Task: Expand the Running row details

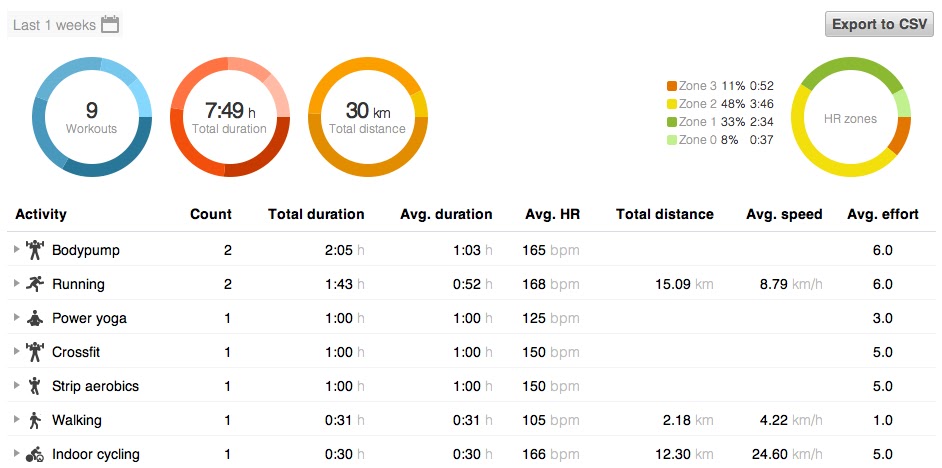Action: (16, 284)
